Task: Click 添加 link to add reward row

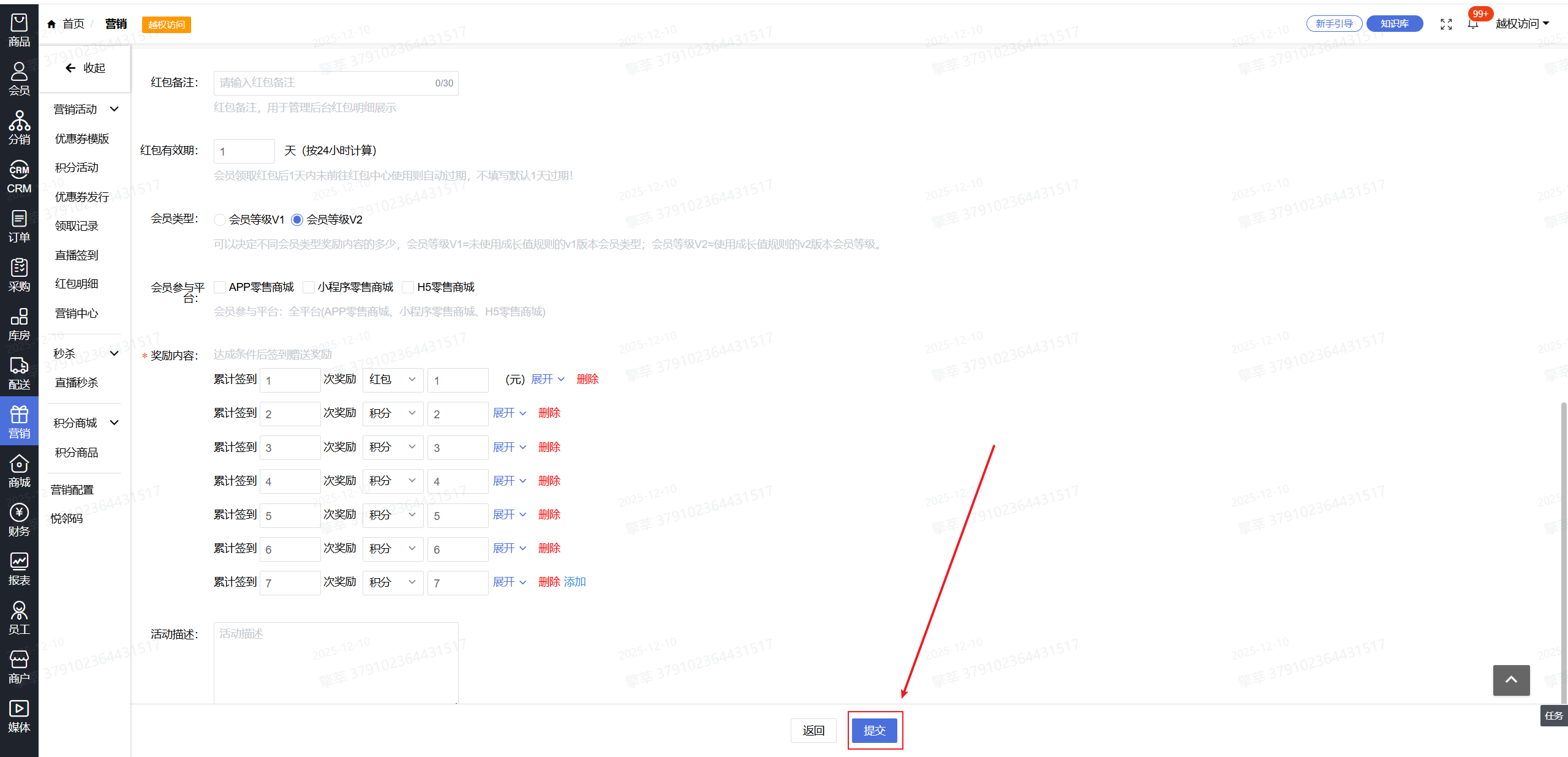Action: [575, 582]
